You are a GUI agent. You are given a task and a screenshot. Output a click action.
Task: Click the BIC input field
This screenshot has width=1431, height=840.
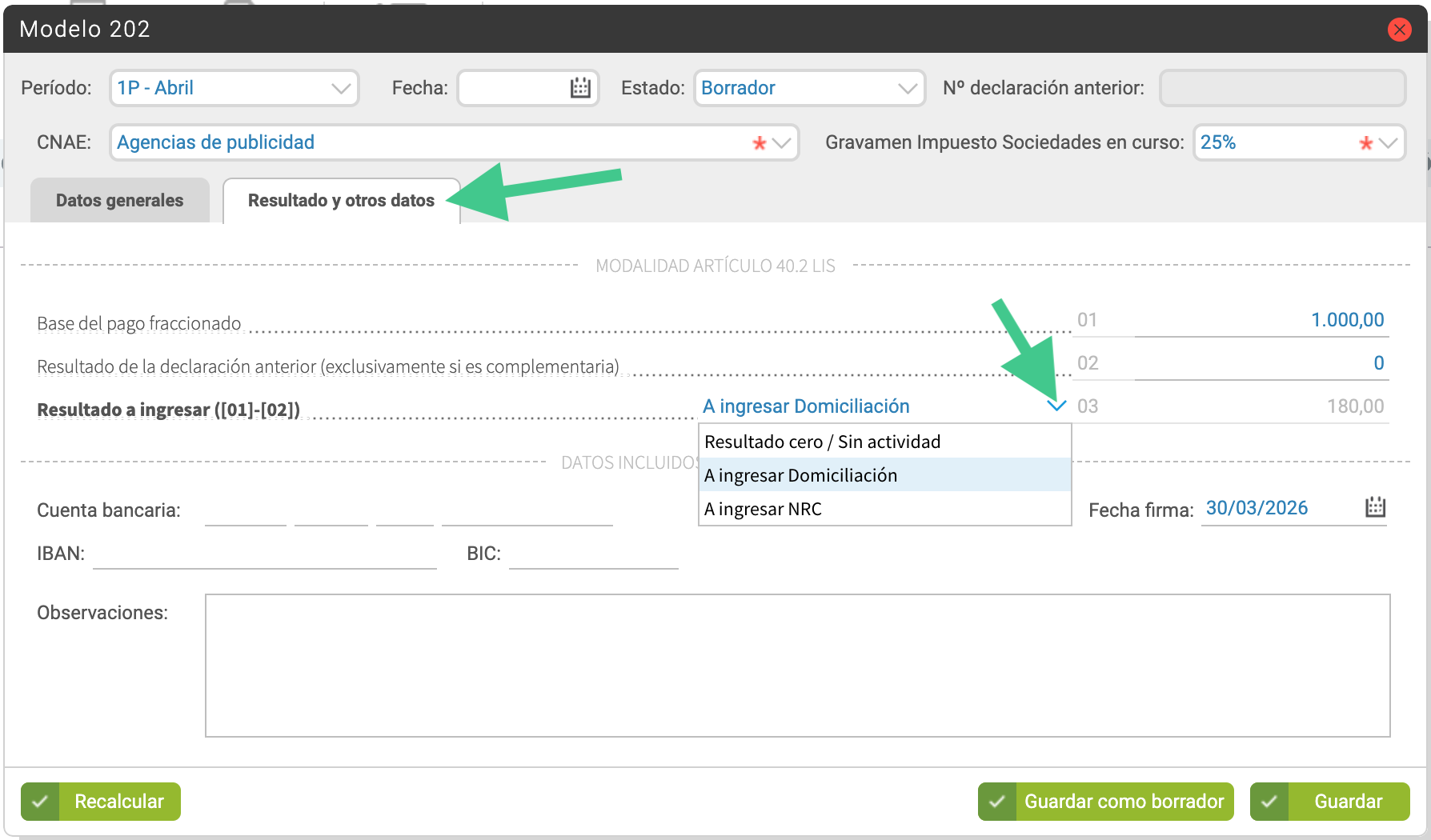[593, 554]
